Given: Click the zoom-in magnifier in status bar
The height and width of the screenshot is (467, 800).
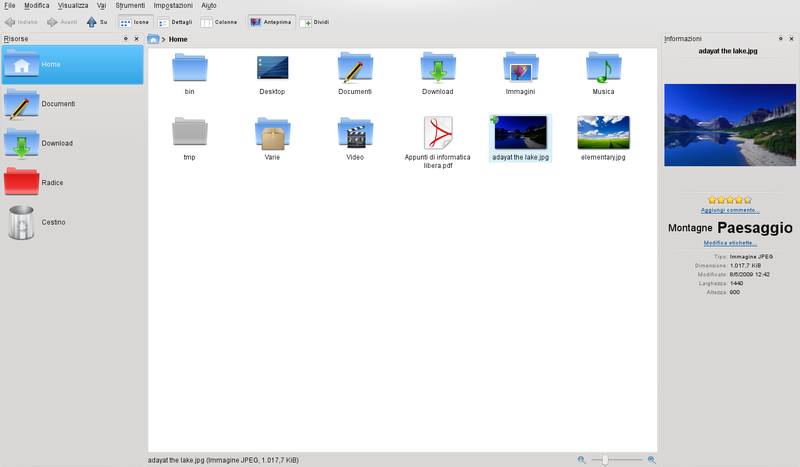Looking at the screenshot, I should pyautogui.click(x=652, y=459).
